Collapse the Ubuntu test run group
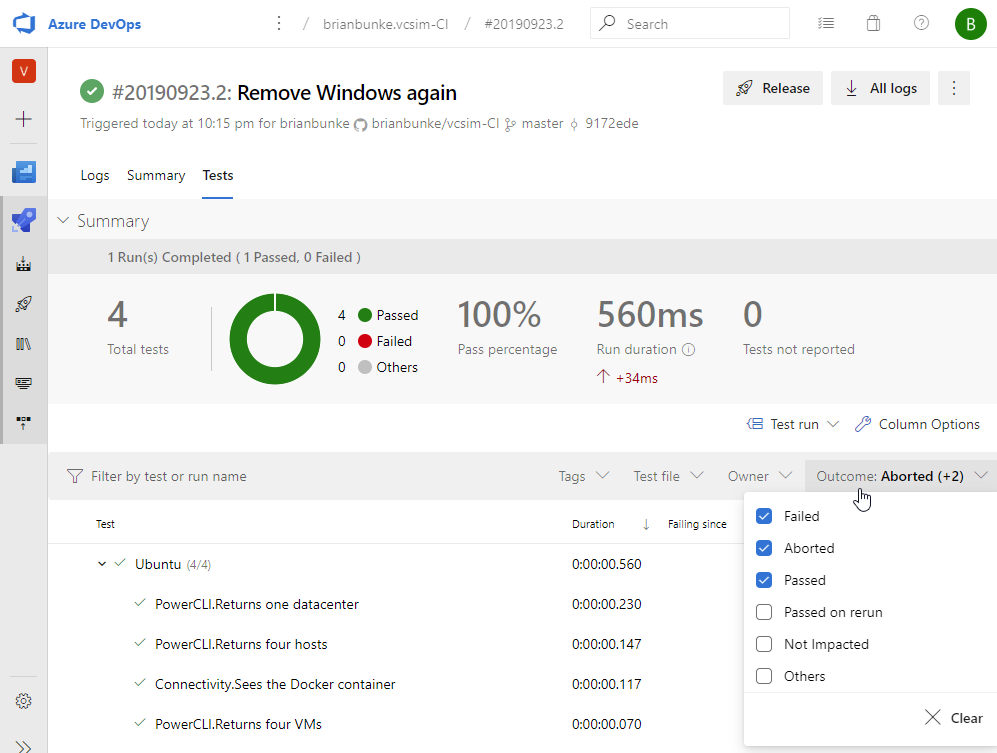The height and width of the screenshot is (753, 997). (102, 564)
